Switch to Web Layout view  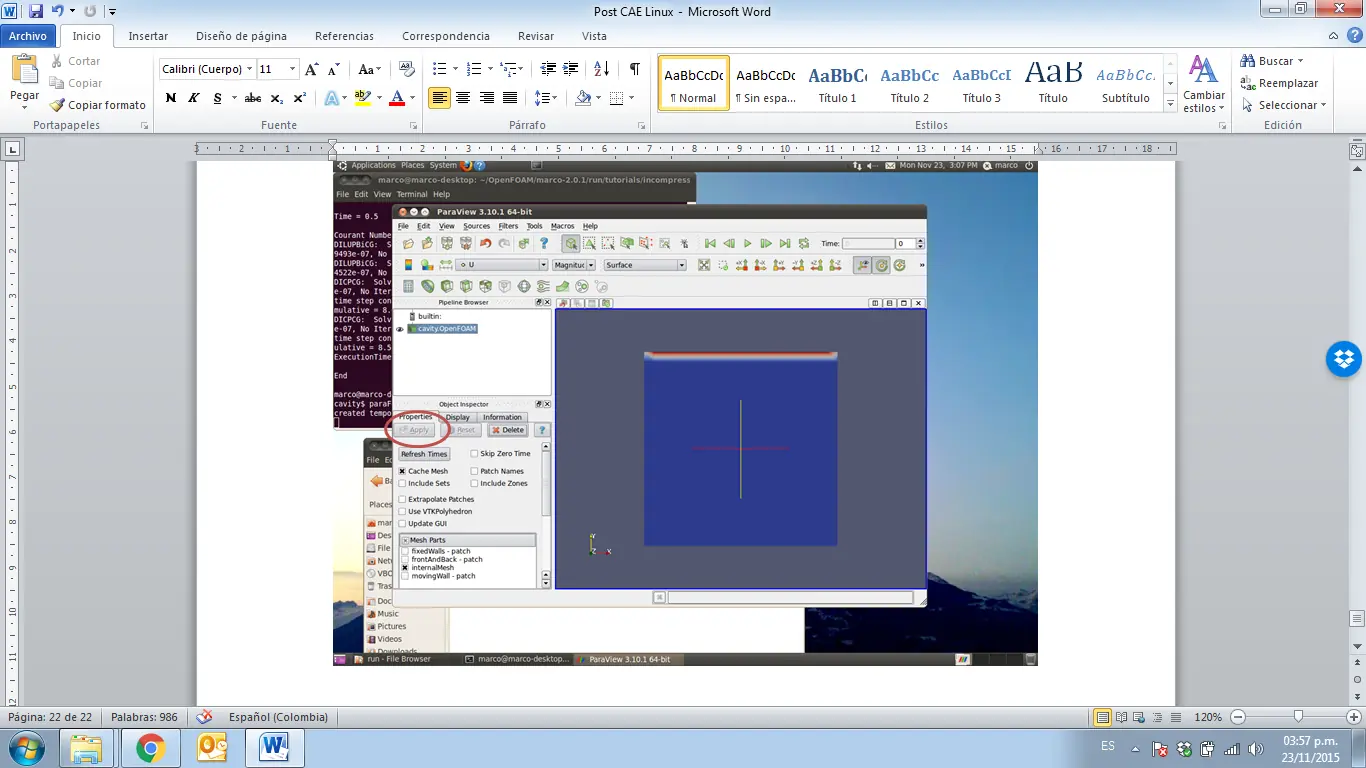click(1140, 717)
